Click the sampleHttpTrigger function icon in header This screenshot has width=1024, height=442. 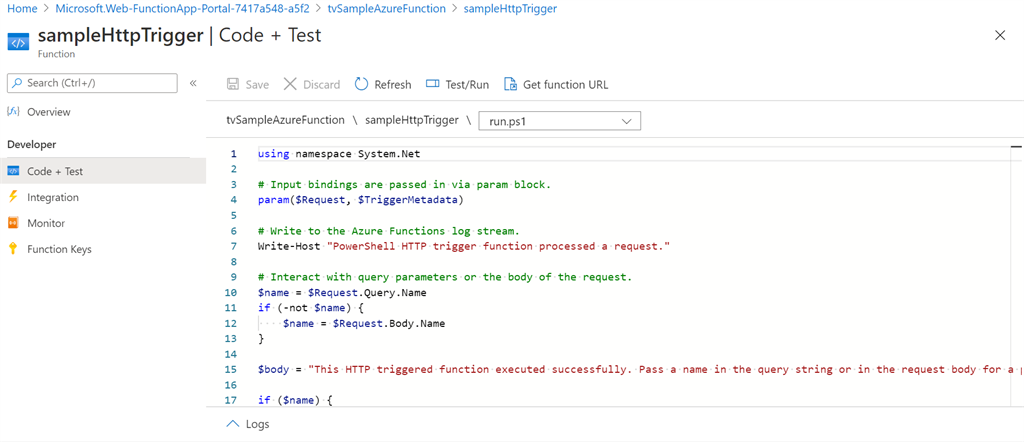tap(18, 42)
